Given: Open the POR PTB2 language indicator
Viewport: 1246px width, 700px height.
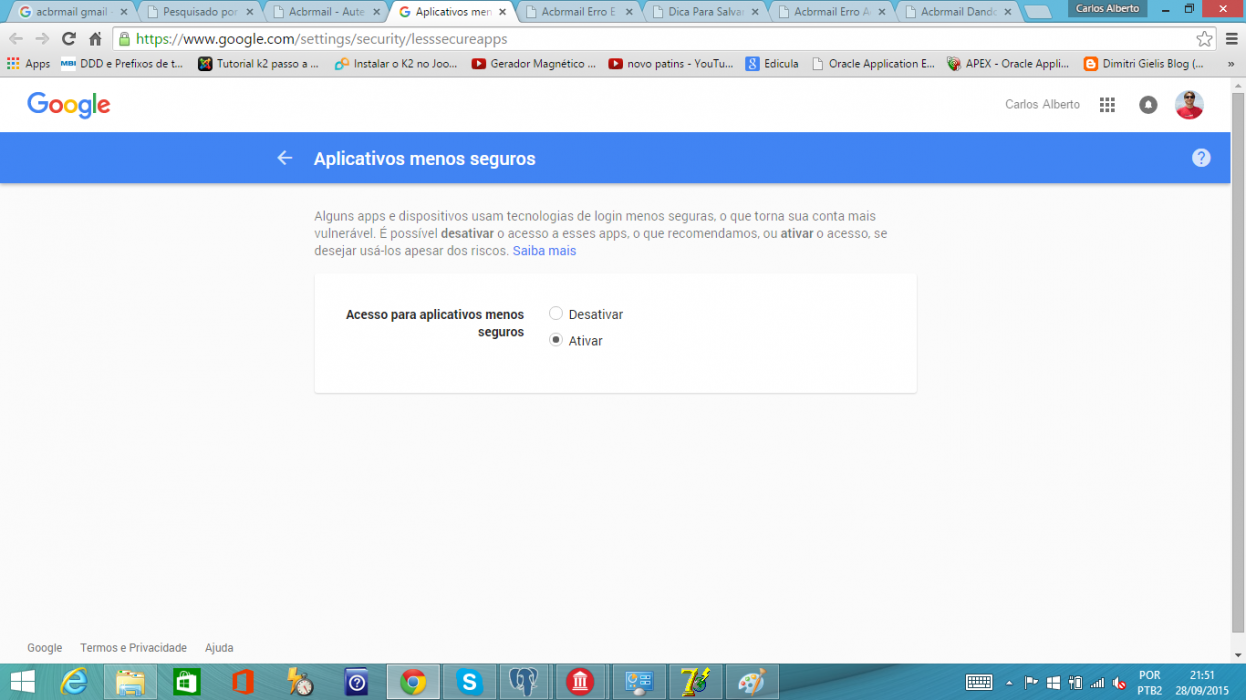Looking at the screenshot, I should [1149, 682].
